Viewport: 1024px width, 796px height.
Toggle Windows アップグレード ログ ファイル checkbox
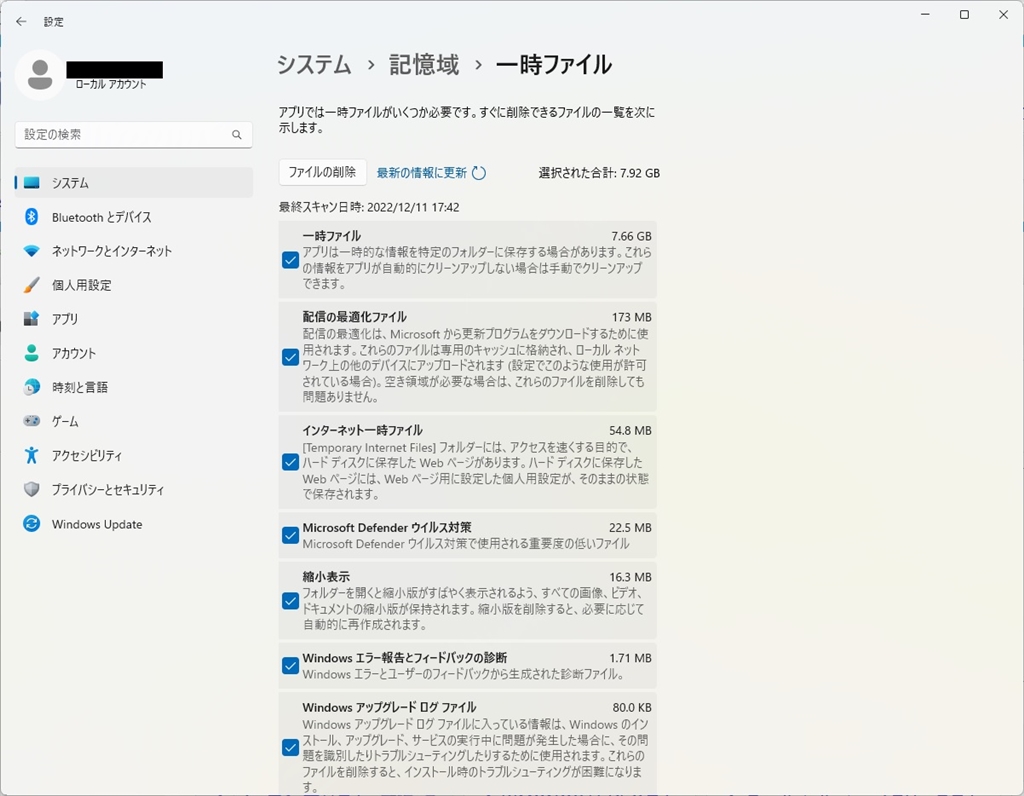coord(291,748)
